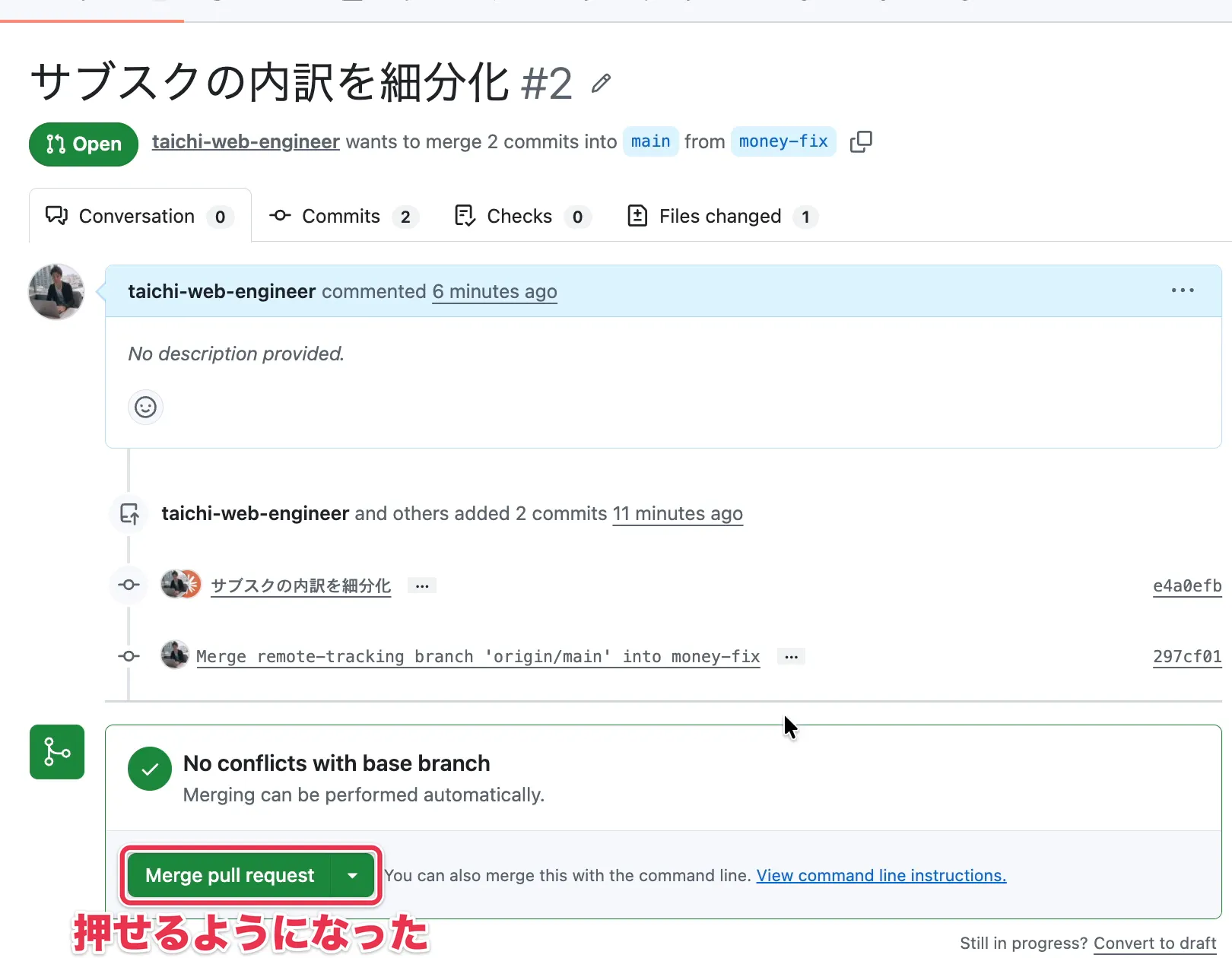Click the No conflicts with base branch text
Screen dimensions: 1232x958
pyautogui.click(x=337, y=763)
